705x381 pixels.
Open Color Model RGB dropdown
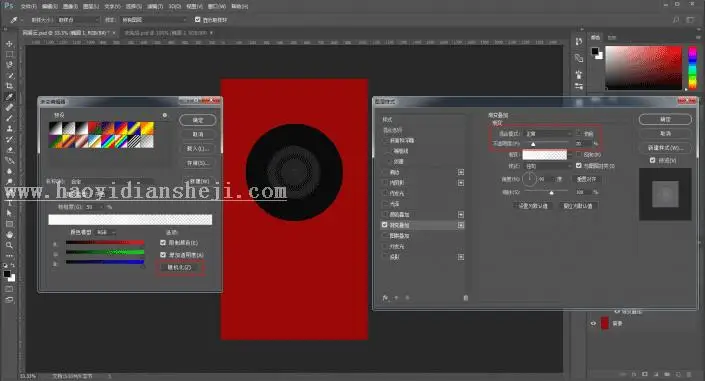tap(106, 232)
